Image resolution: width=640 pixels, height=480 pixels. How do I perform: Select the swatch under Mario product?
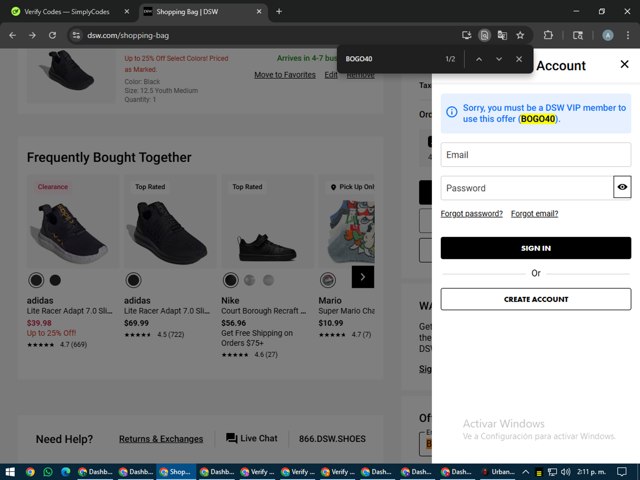coord(328,280)
